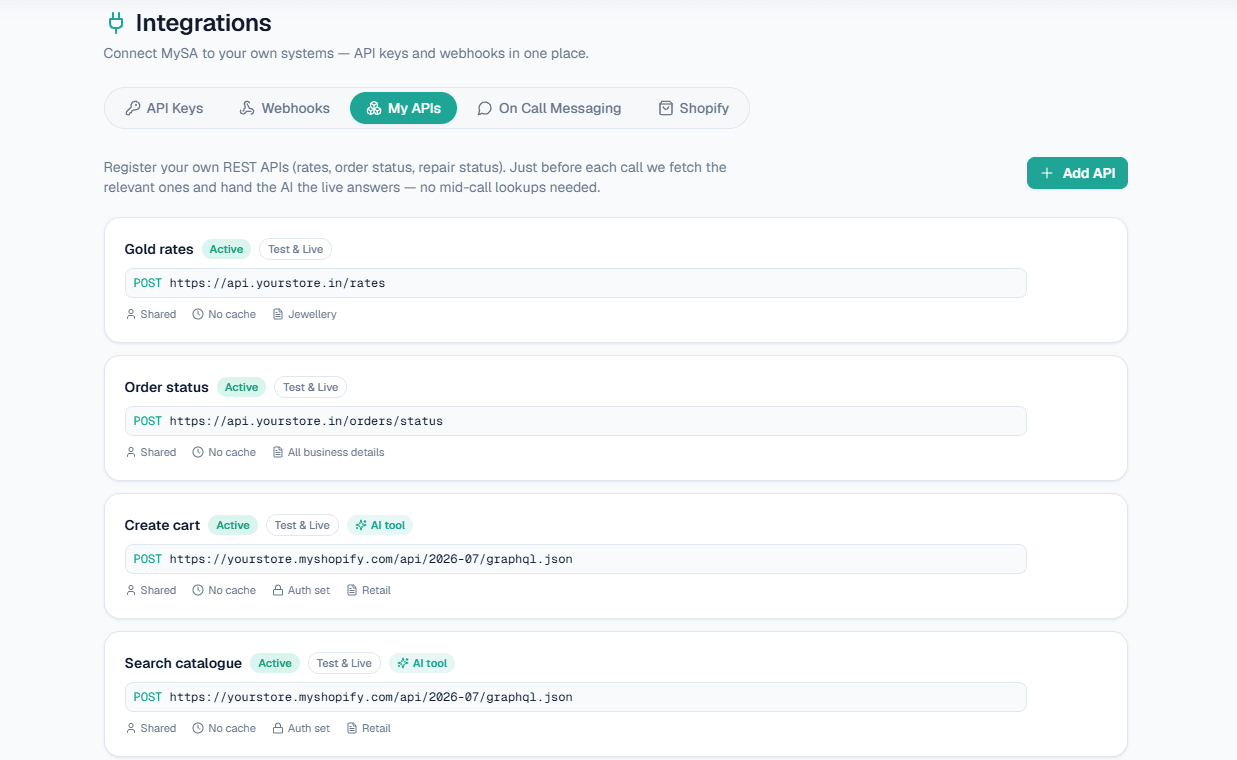Click the orders/status endpoint URL field
Viewport: 1237px width, 760px height.
(575, 421)
